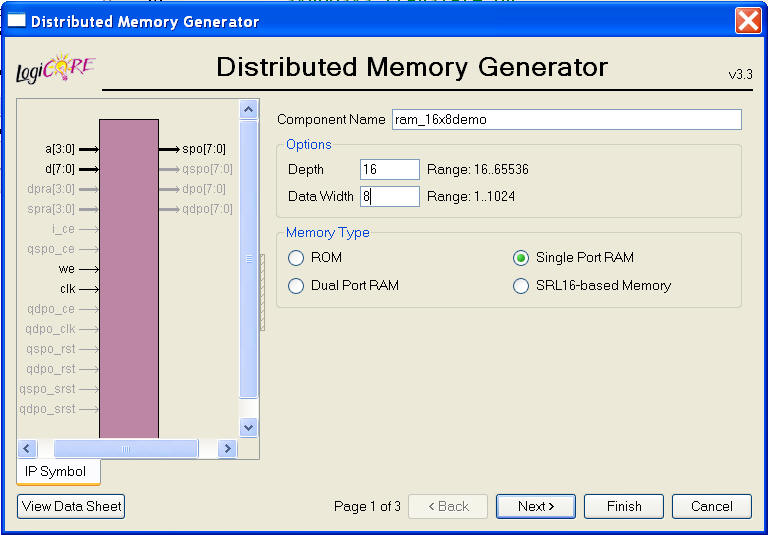Click the Data Width input field
Image resolution: width=768 pixels, height=535 pixels.
pos(390,196)
